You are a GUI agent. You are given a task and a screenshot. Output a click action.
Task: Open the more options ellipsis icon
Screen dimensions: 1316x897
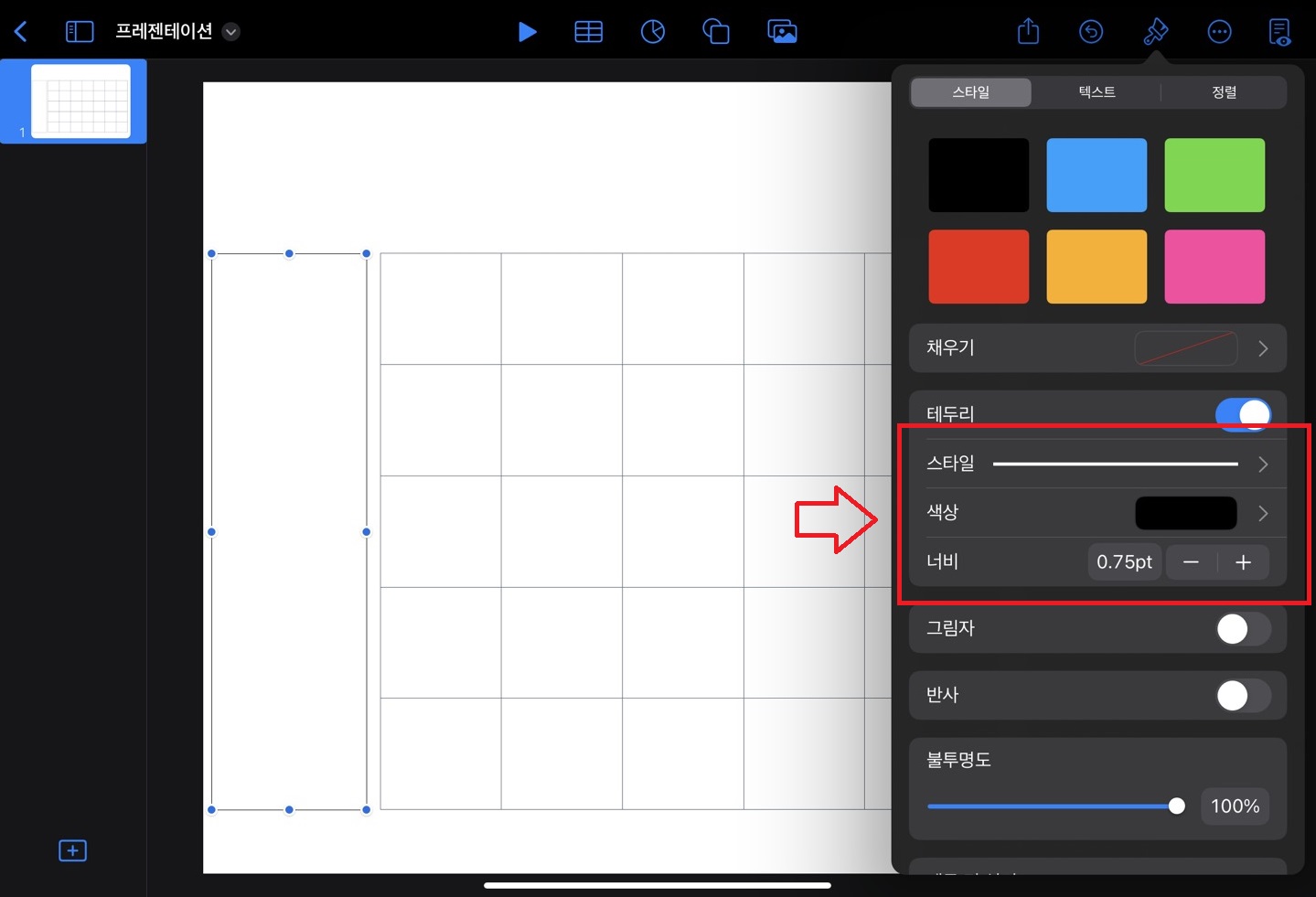point(1220,32)
